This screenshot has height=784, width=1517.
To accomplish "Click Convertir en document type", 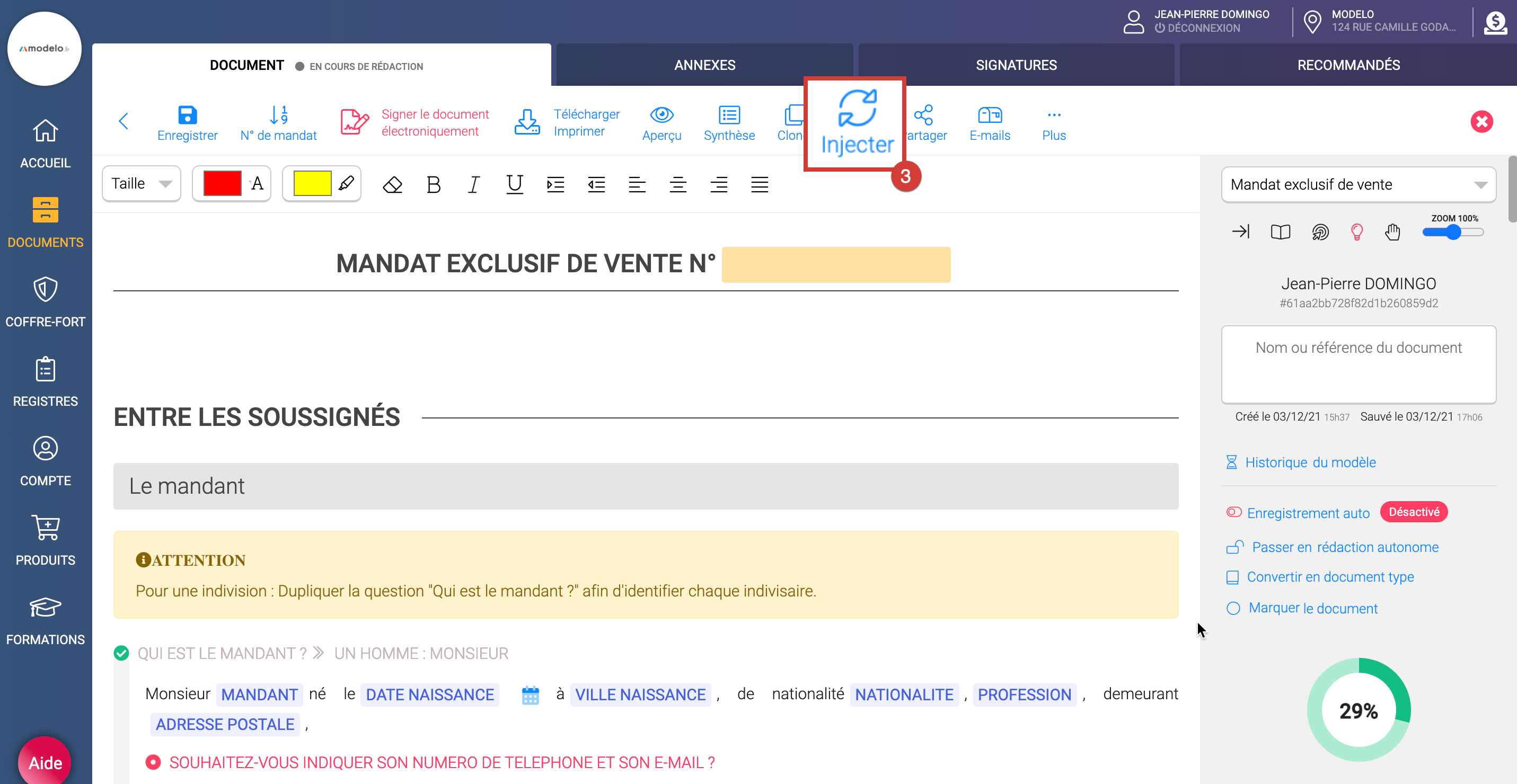I will [x=1330, y=577].
